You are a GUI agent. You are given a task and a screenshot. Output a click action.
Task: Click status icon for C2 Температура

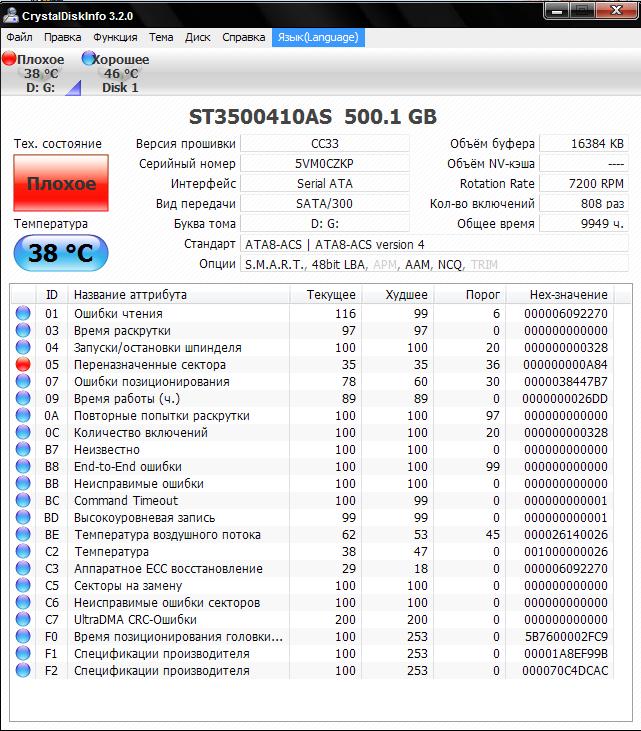[x=23, y=552]
